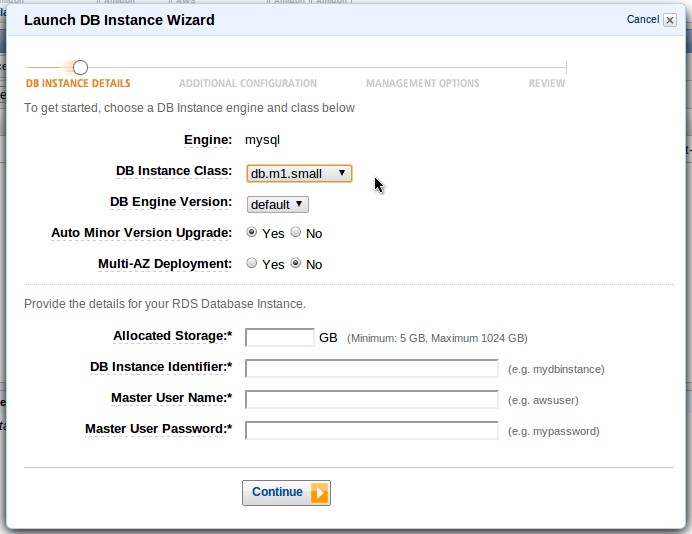Viewport: 692px width, 534px height.
Task: Click the DB Instance Details step circle
Action: [x=80, y=67]
